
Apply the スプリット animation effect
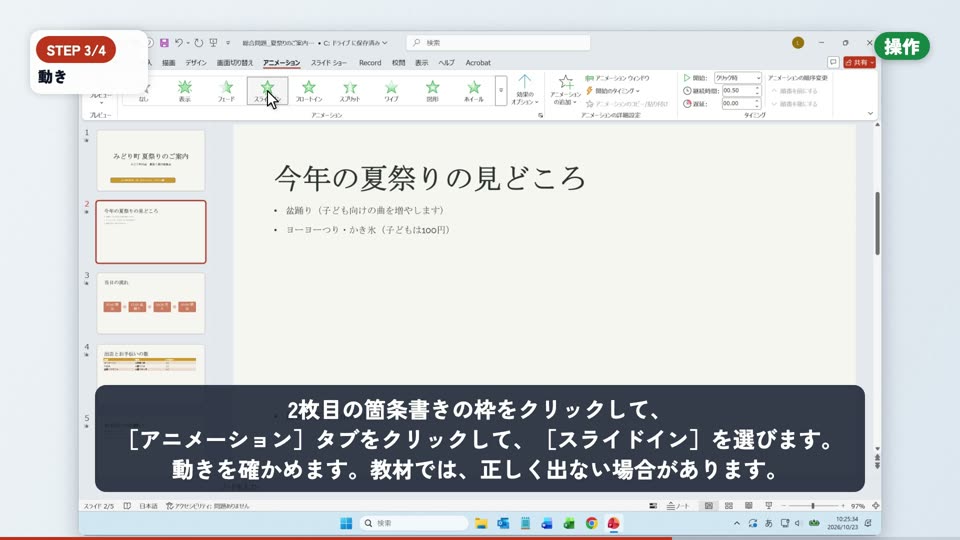click(350, 91)
